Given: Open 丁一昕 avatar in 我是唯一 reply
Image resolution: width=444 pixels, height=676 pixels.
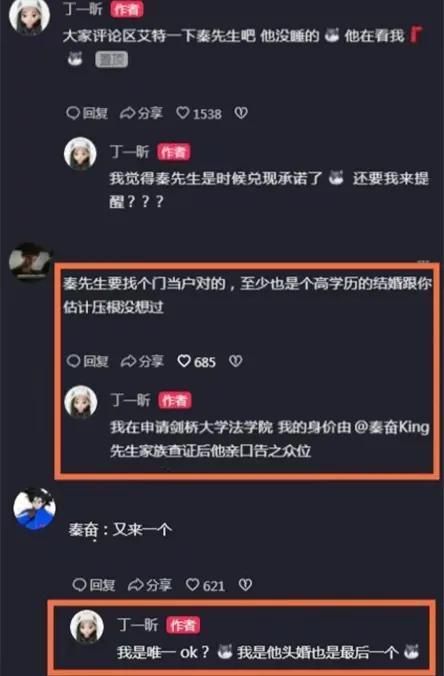Looking at the screenshot, I should [87, 626].
